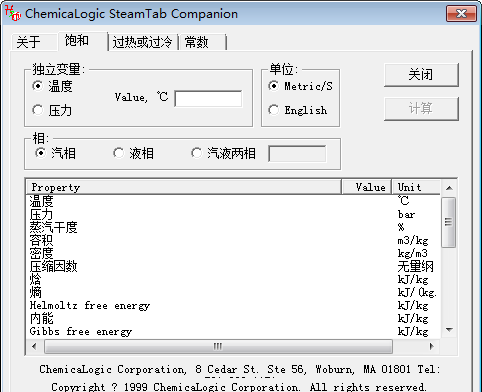This screenshot has height=392, width=482.
Task: Select the 压力 property row in the list
Action: (x=233, y=214)
